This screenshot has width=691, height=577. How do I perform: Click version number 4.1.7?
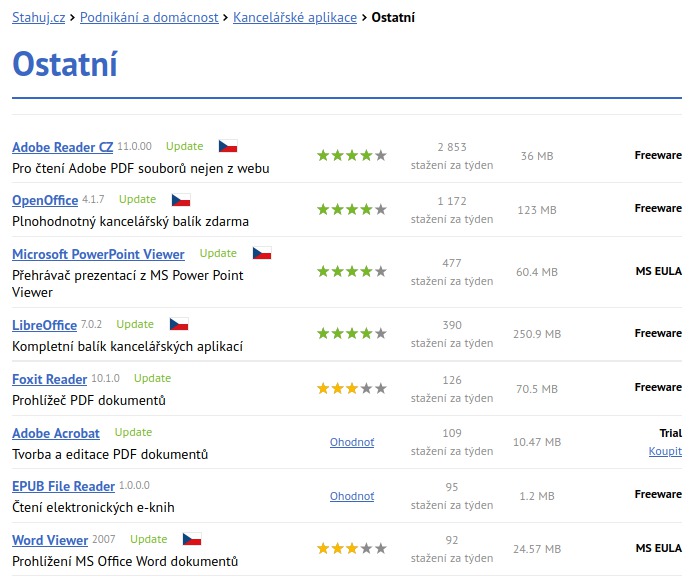(x=93, y=199)
